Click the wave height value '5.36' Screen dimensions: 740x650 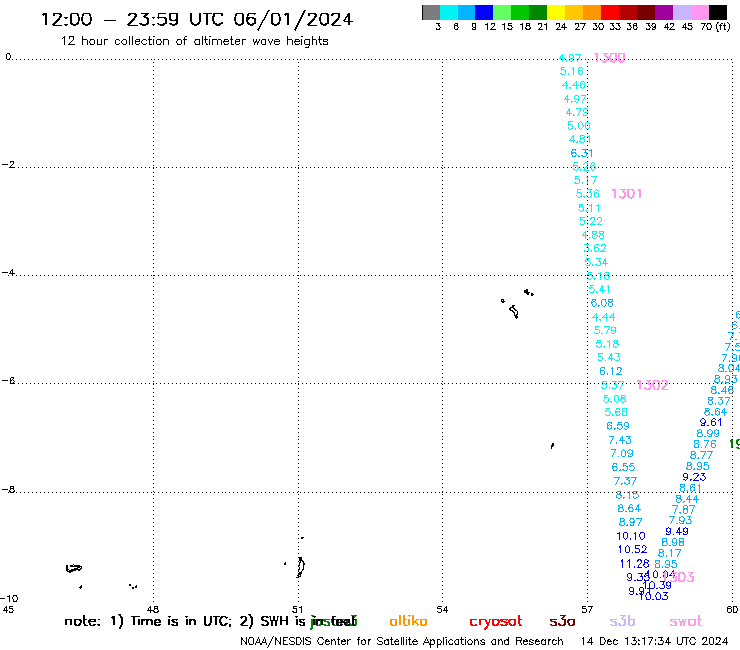pyautogui.click(x=588, y=194)
